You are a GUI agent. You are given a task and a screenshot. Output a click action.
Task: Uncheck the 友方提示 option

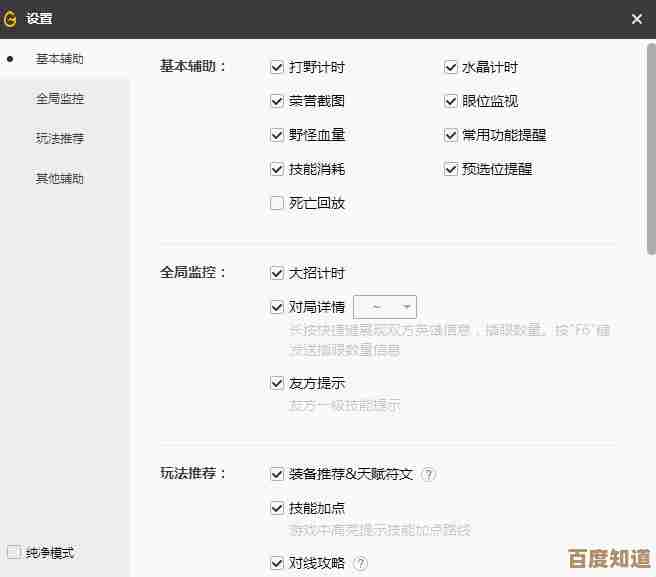click(277, 383)
